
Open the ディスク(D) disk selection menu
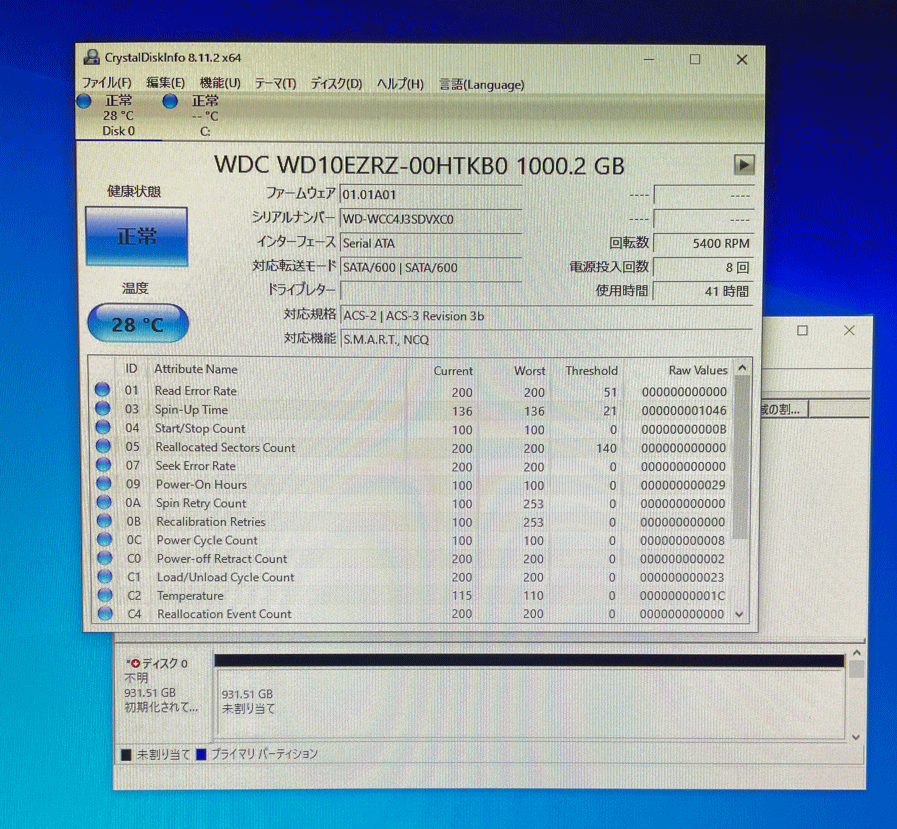pyautogui.click(x=336, y=85)
